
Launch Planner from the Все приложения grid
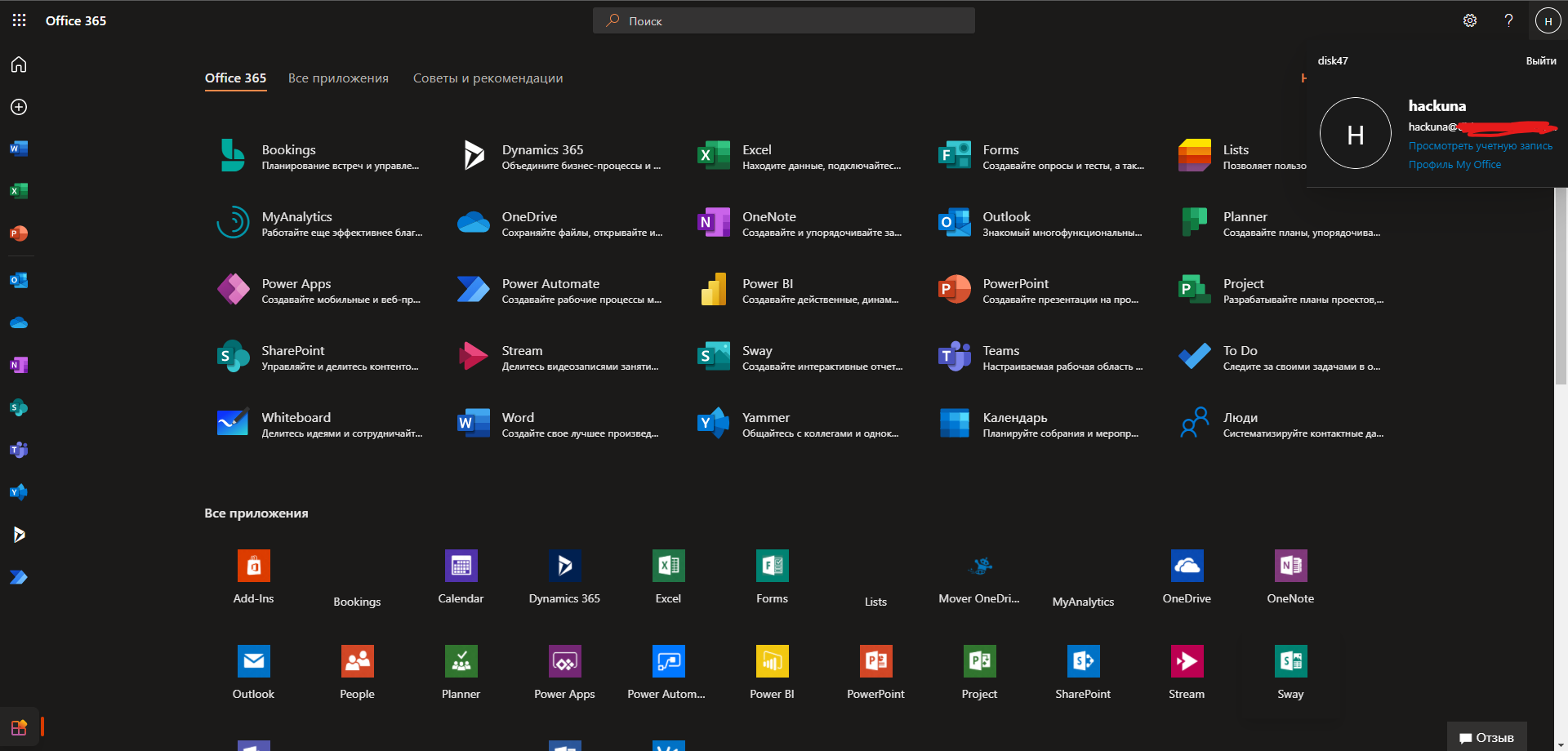click(461, 673)
